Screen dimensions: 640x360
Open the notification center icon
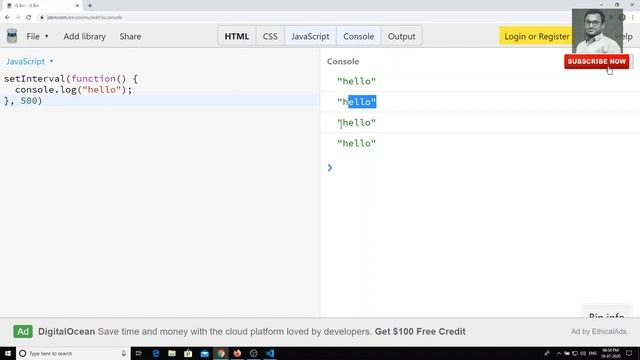629,353
